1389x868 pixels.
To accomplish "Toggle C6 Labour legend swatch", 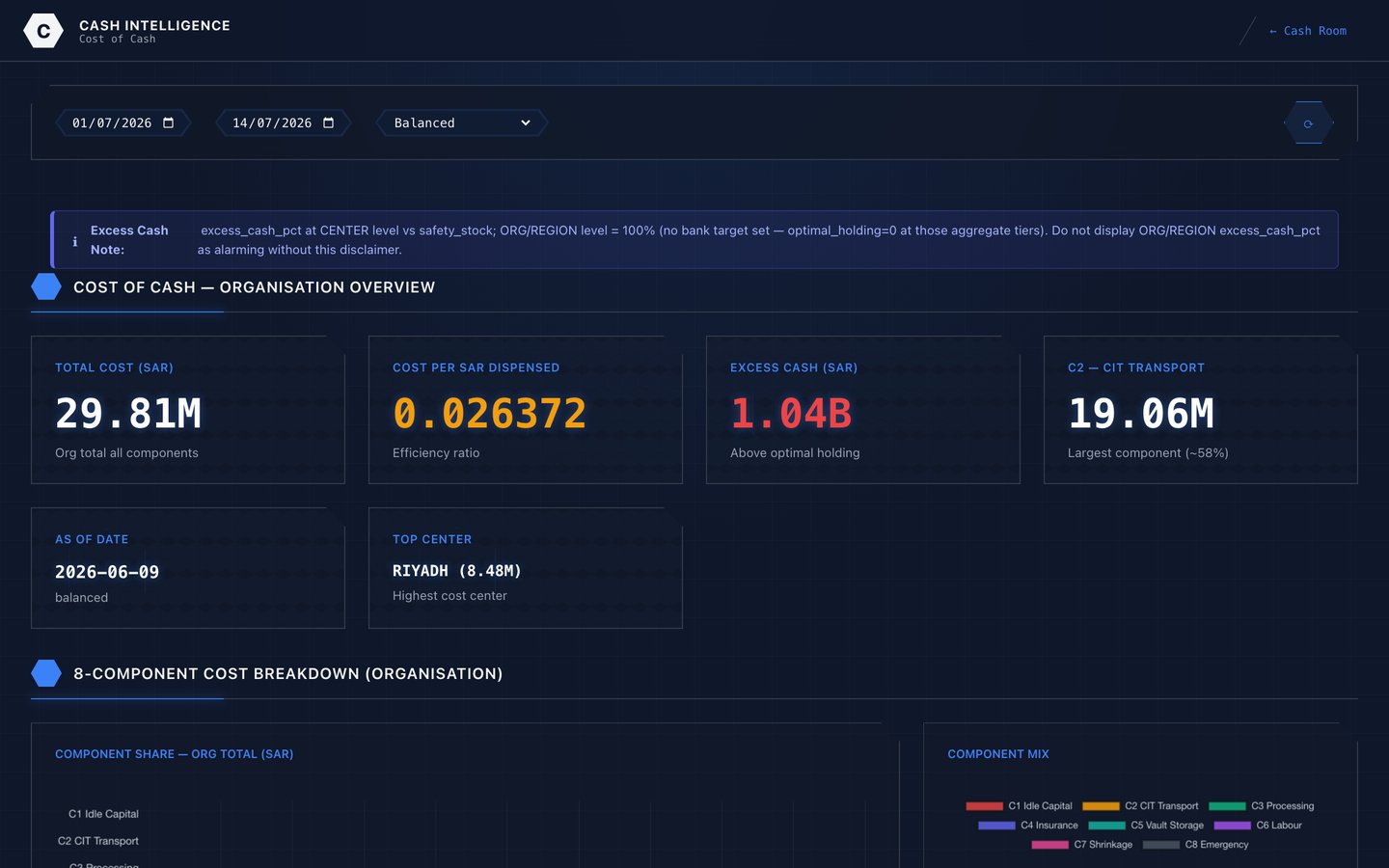I will pyautogui.click(x=1232, y=826).
